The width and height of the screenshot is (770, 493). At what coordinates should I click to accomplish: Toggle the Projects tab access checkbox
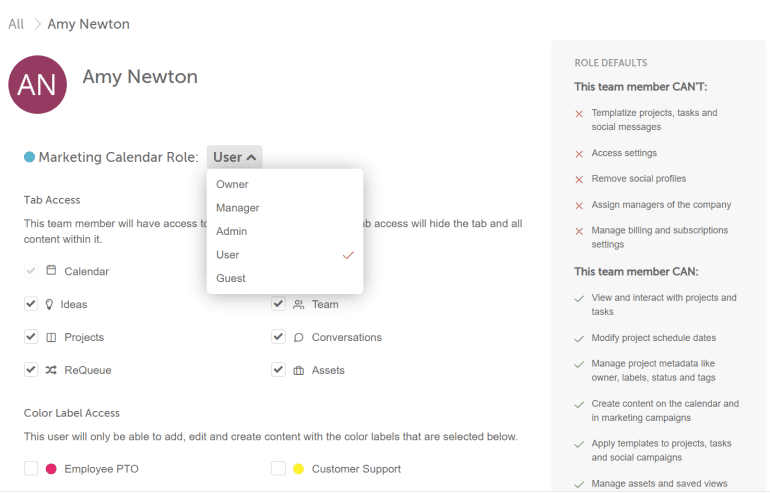pos(31,337)
